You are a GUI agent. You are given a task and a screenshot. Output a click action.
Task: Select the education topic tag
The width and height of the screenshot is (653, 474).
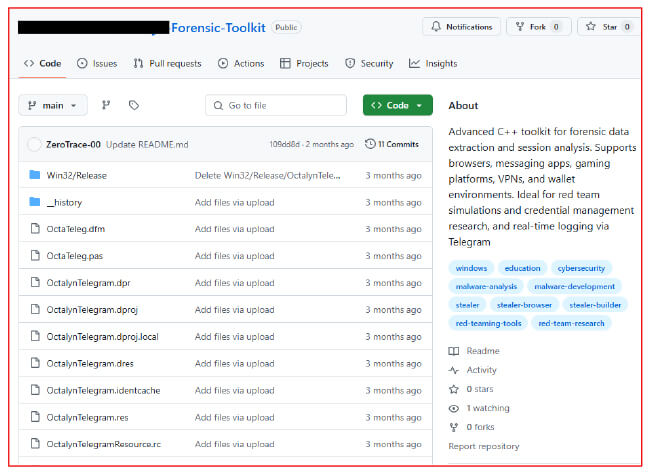[x=522, y=268]
